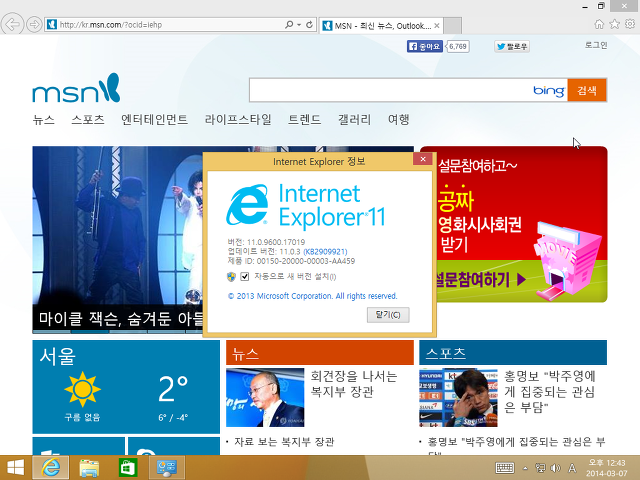
Task: Toggle the 자동으로 새 버전 설치 checkbox
Action: pyautogui.click(x=244, y=277)
